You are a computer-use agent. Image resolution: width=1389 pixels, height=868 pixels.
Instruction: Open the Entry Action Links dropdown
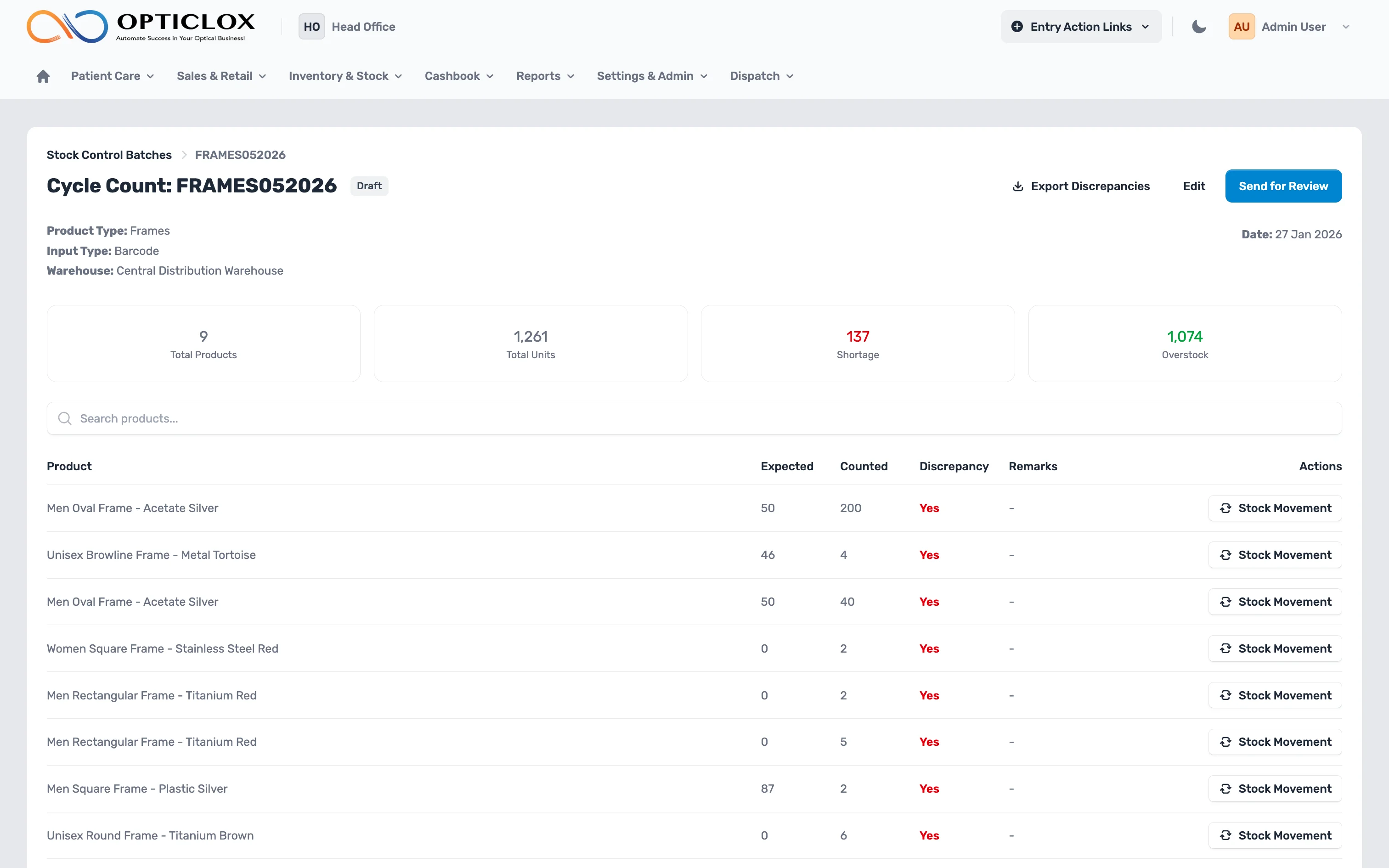[1081, 27]
